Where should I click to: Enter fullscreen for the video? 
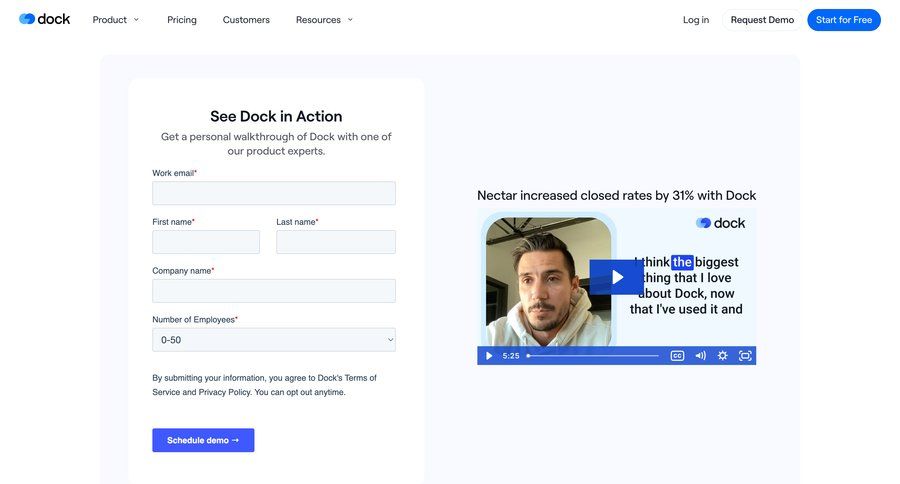[x=745, y=355]
